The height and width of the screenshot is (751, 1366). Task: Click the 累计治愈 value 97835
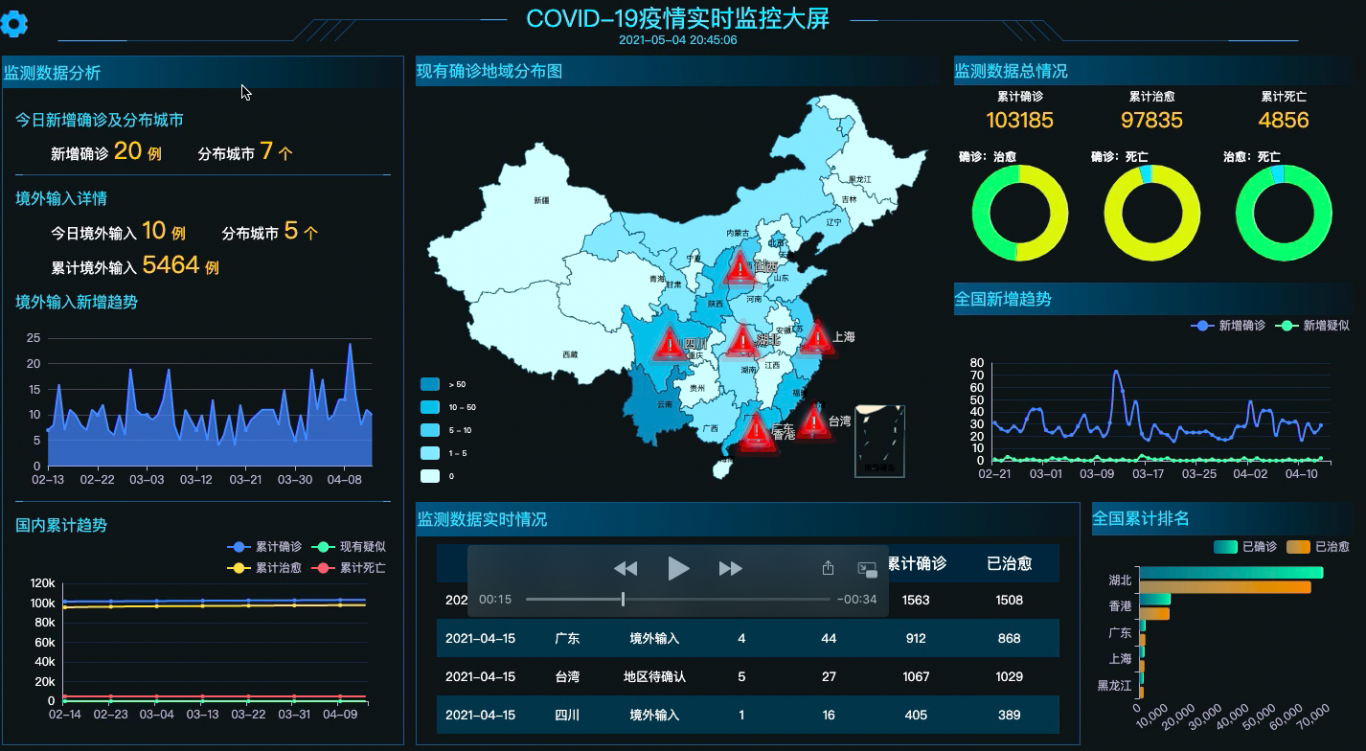point(1151,120)
